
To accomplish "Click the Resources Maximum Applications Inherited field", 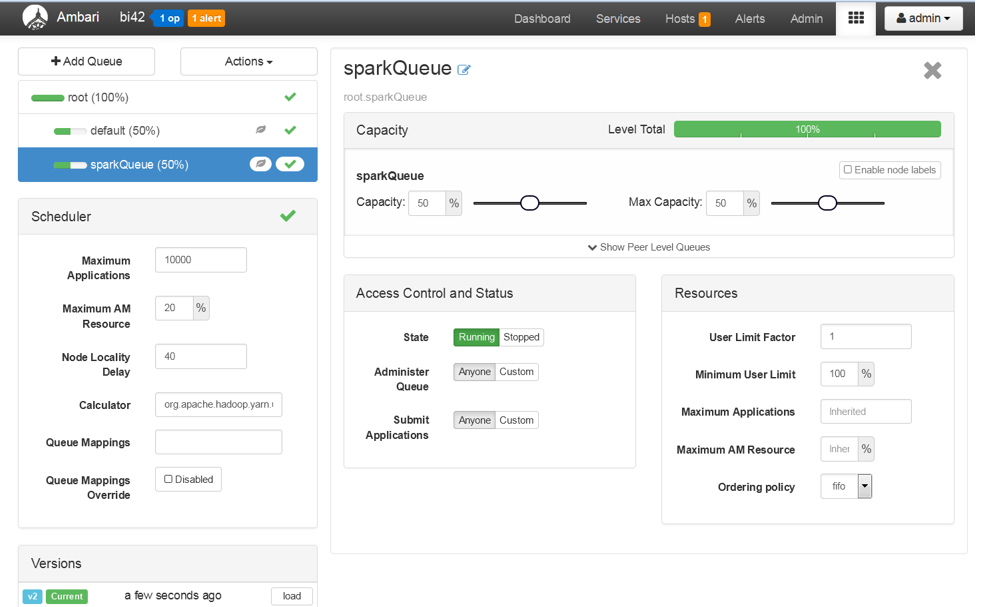I will pyautogui.click(x=866, y=411).
